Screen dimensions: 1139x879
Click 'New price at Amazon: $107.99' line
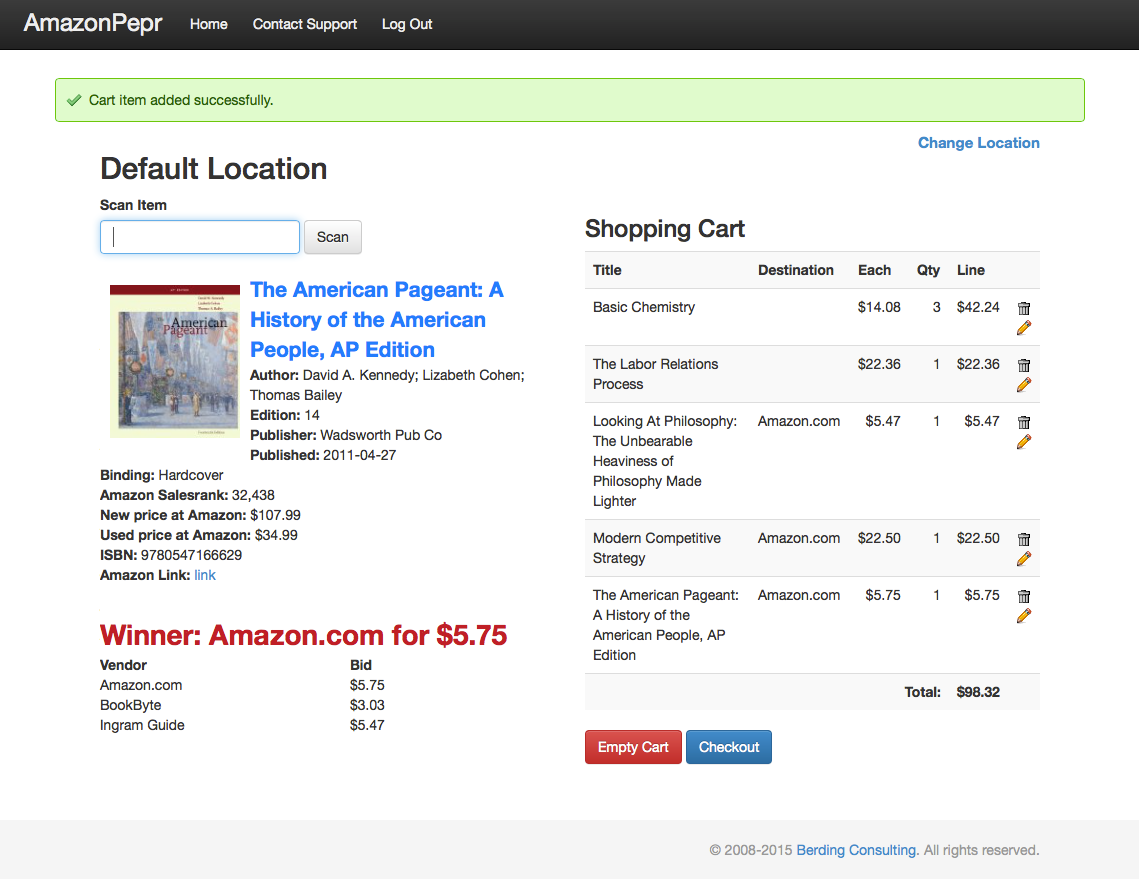(x=200, y=515)
